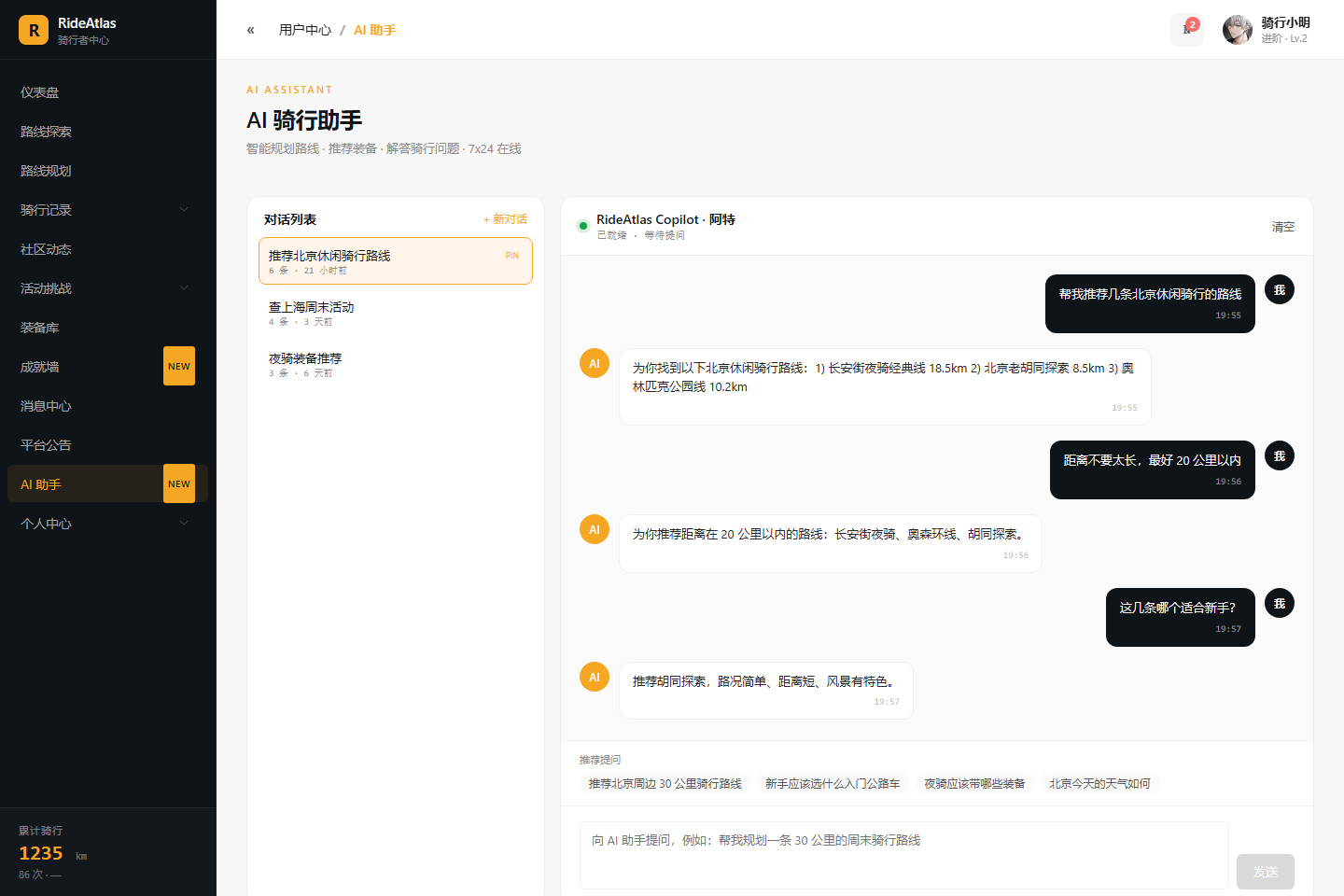
Task: Expand the 活动挑战 submenu
Action: (184, 288)
